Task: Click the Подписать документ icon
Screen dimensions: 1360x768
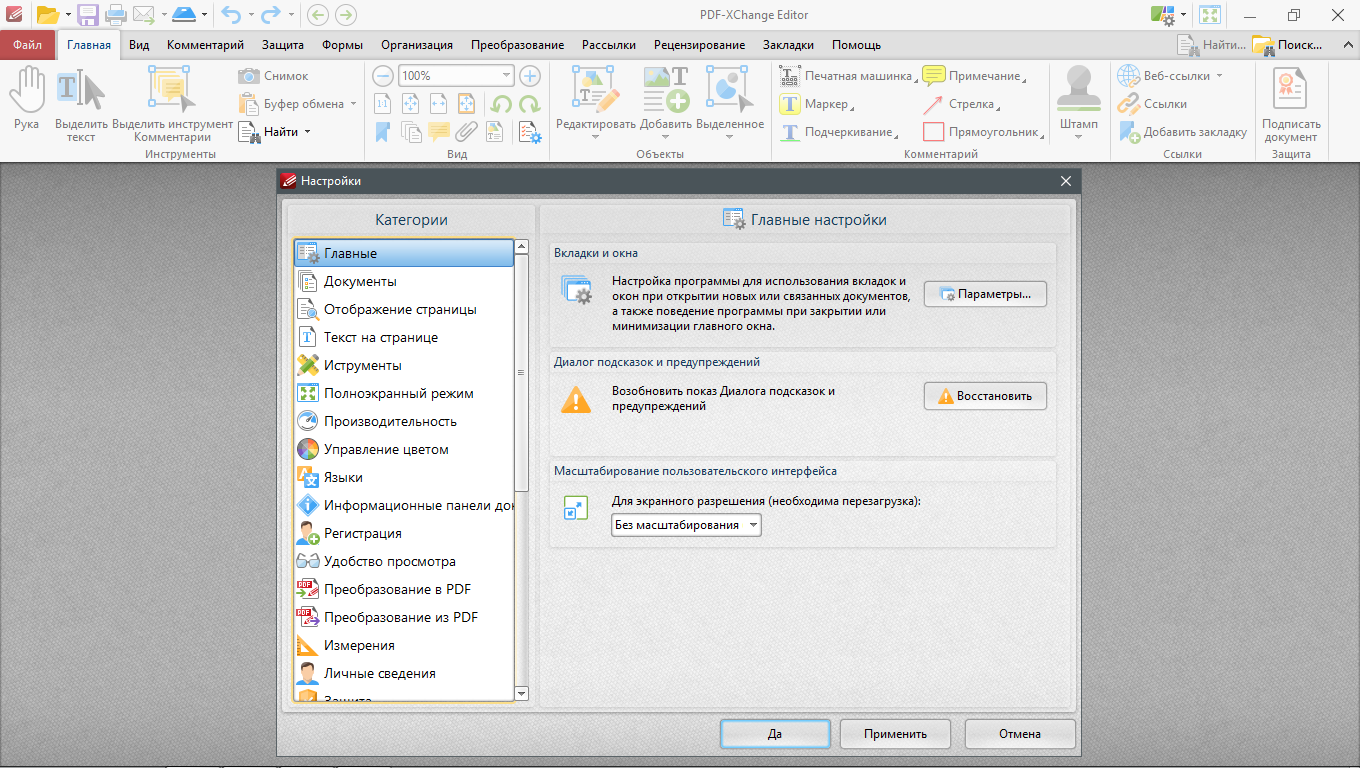Action: pyautogui.click(x=1290, y=100)
